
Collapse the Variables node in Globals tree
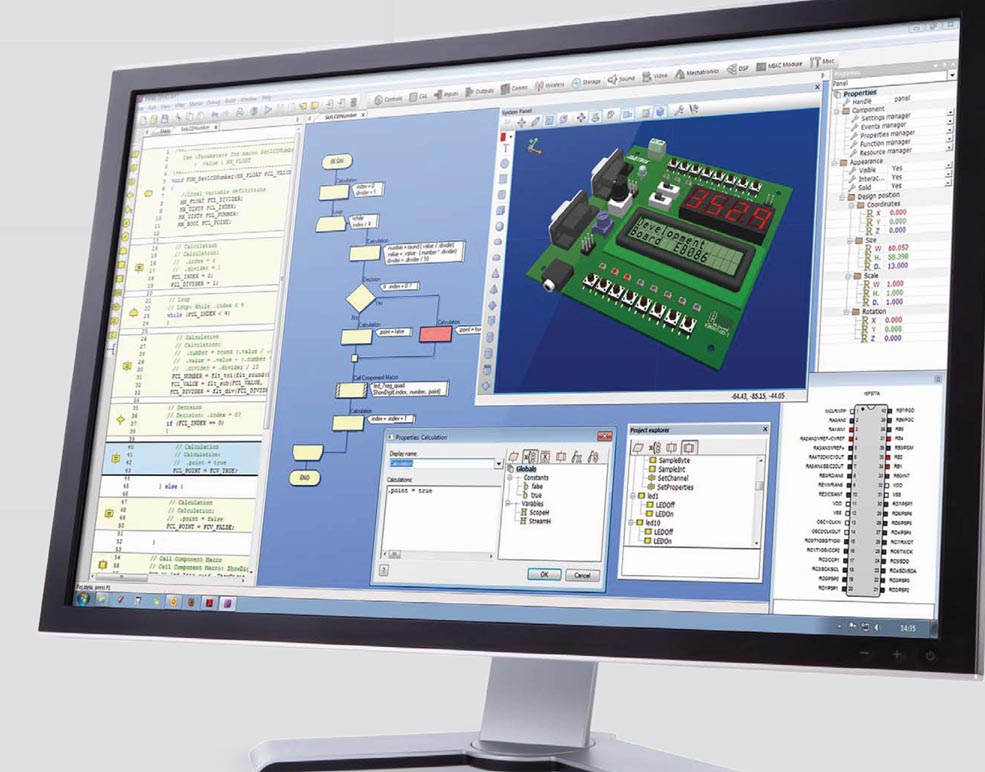pos(509,504)
